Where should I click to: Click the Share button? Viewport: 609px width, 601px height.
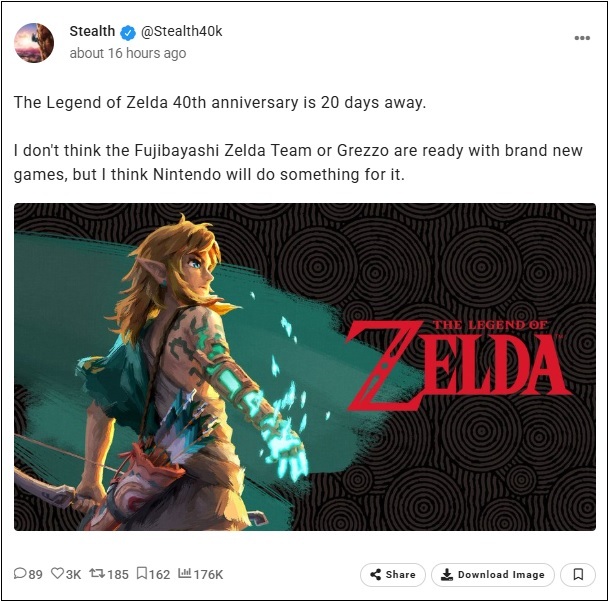click(x=392, y=575)
